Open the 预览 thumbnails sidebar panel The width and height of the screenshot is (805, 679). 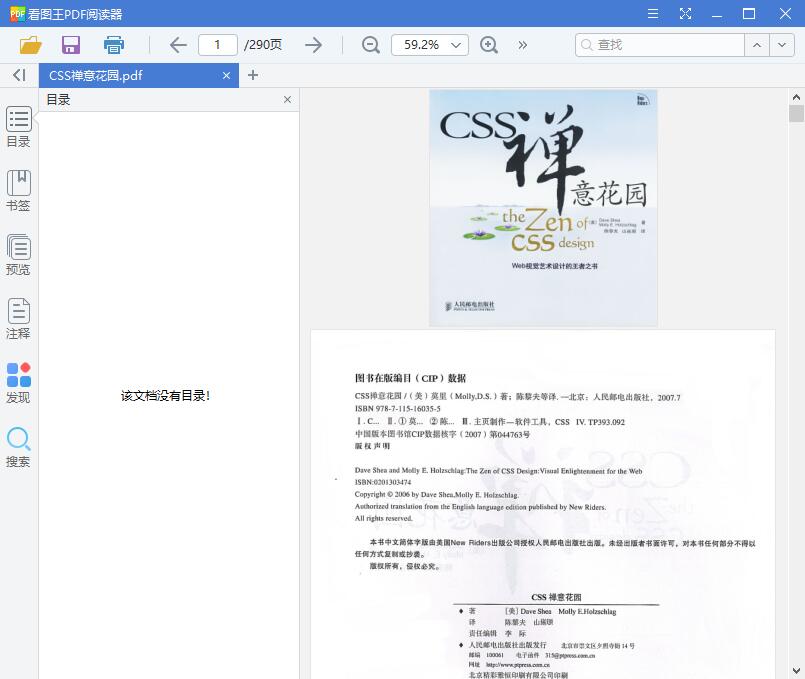tap(18, 255)
